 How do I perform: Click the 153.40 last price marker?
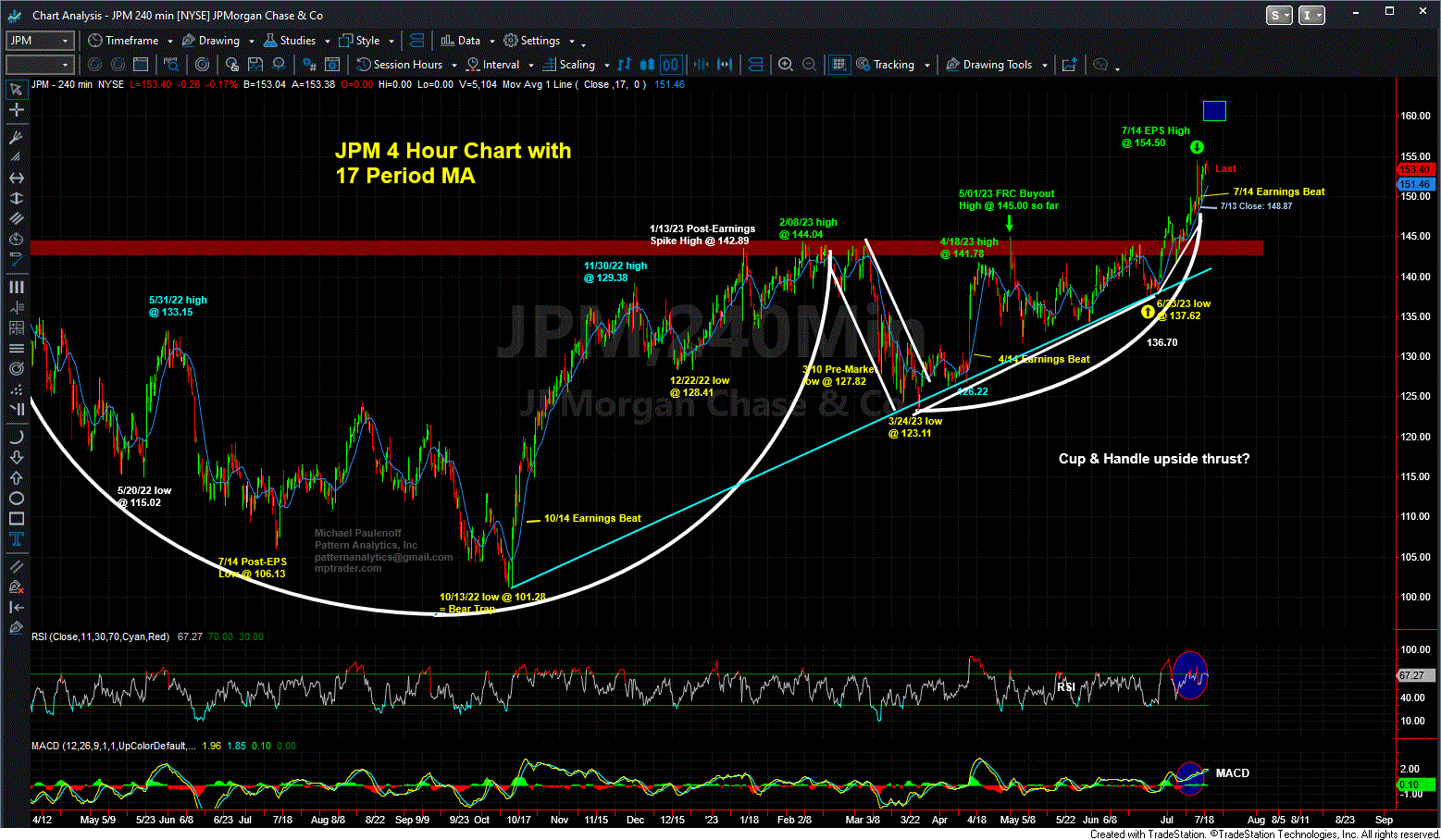(x=1415, y=169)
